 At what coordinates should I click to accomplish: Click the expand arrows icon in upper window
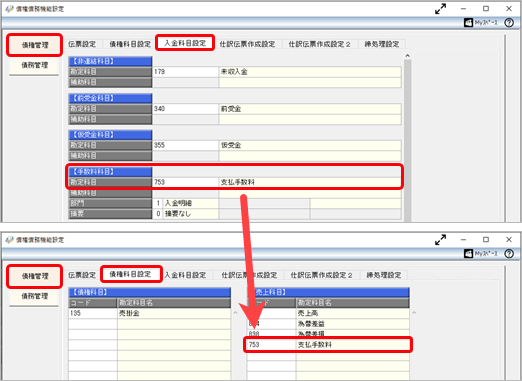click(x=440, y=9)
